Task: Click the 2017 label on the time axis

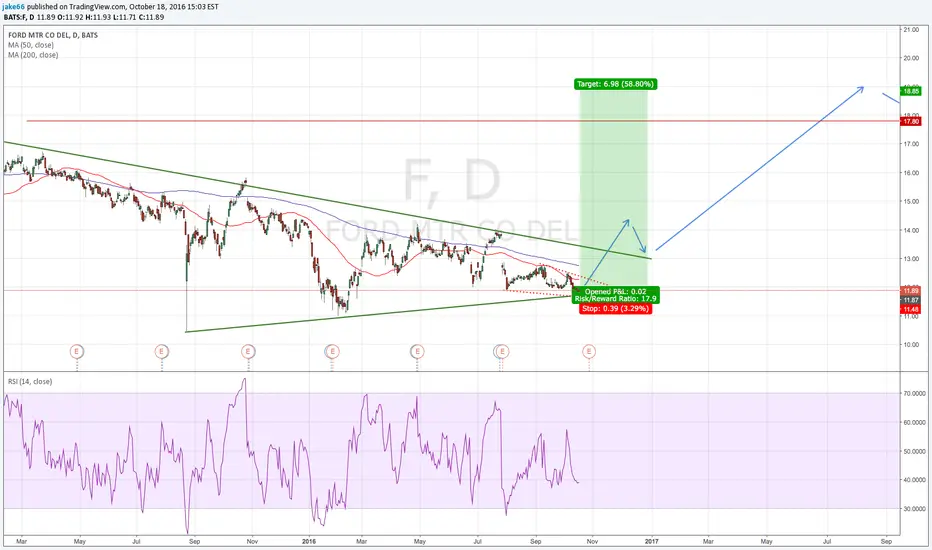Action: pos(651,542)
